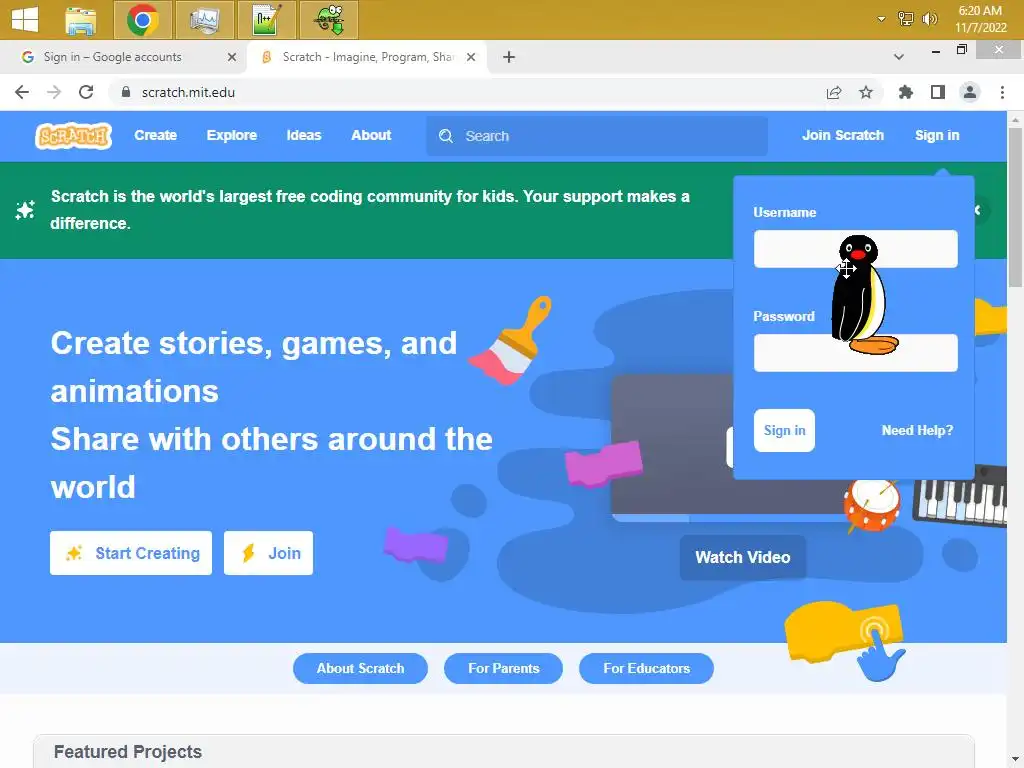
Task: Open Chrome extensions puzzle icon
Action: tap(905, 92)
